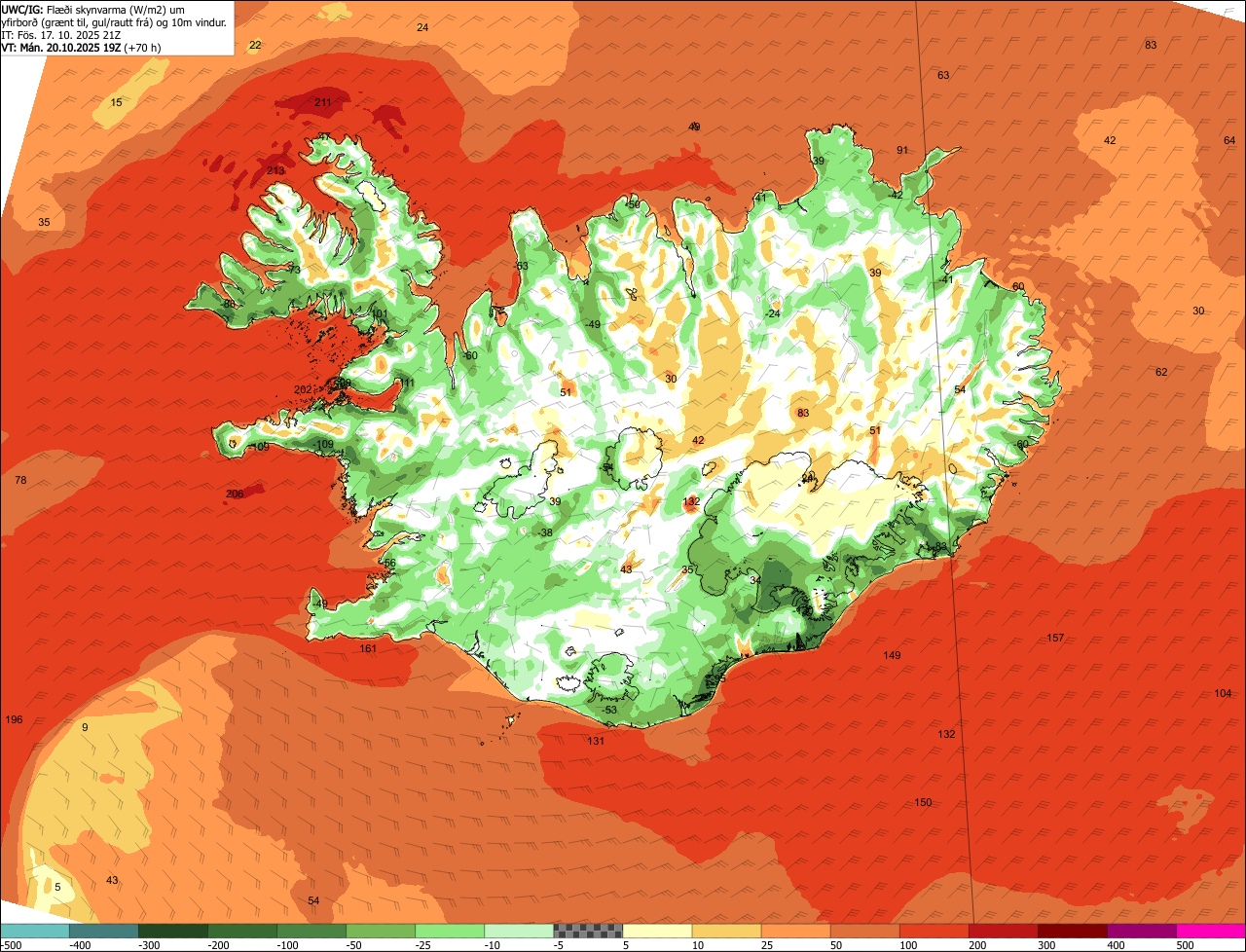Click the light orange 25 to 50 legend swatch
Image resolution: width=1246 pixels, height=952 pixels.
coord(796,931)
